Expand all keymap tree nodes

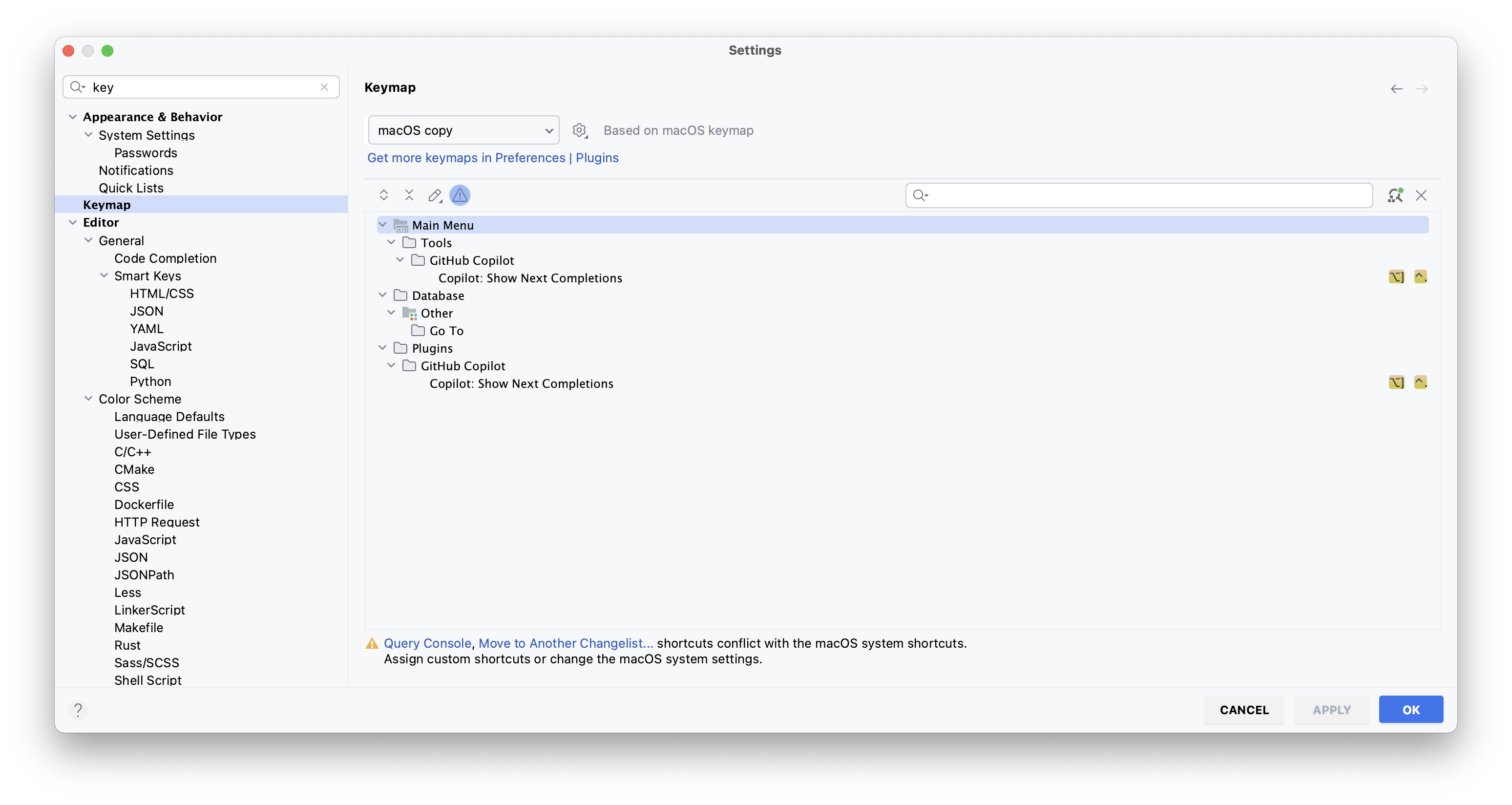[x=384, y=195]
